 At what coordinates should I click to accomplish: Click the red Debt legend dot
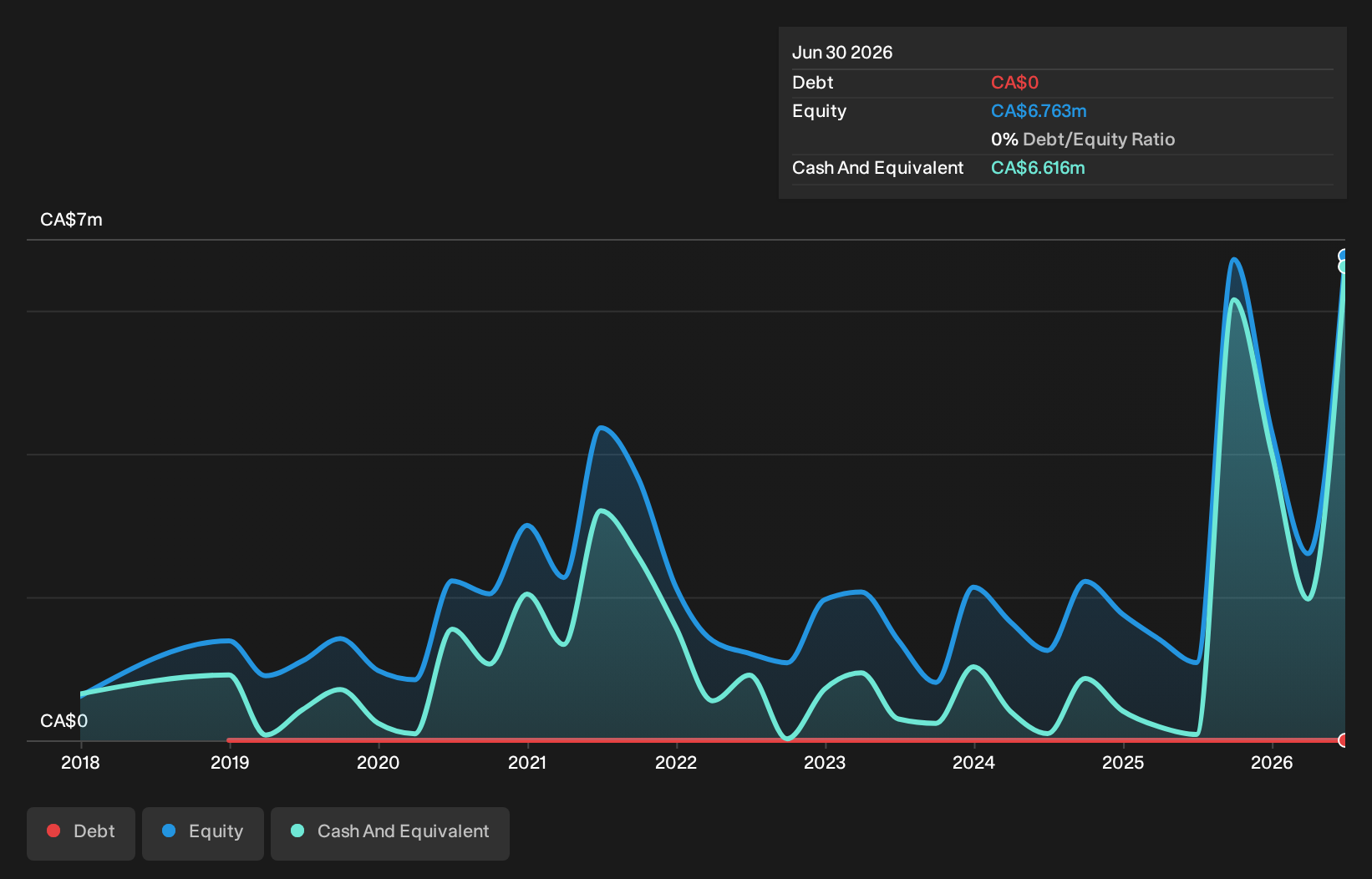53,831
